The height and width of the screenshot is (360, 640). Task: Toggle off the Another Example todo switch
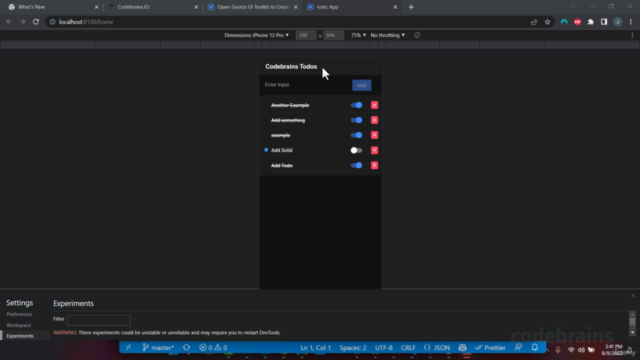click(x=356, y=105)
